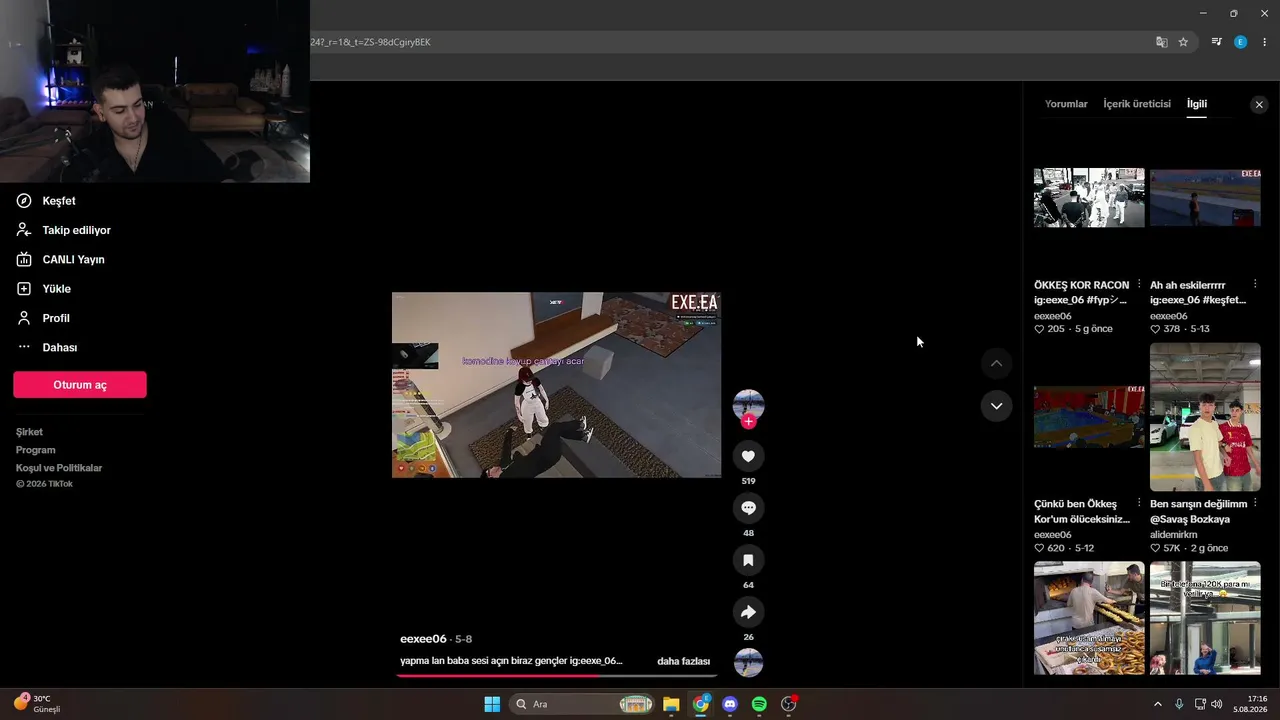Open taskbar microphone indicator

[x=1179, y=704]
